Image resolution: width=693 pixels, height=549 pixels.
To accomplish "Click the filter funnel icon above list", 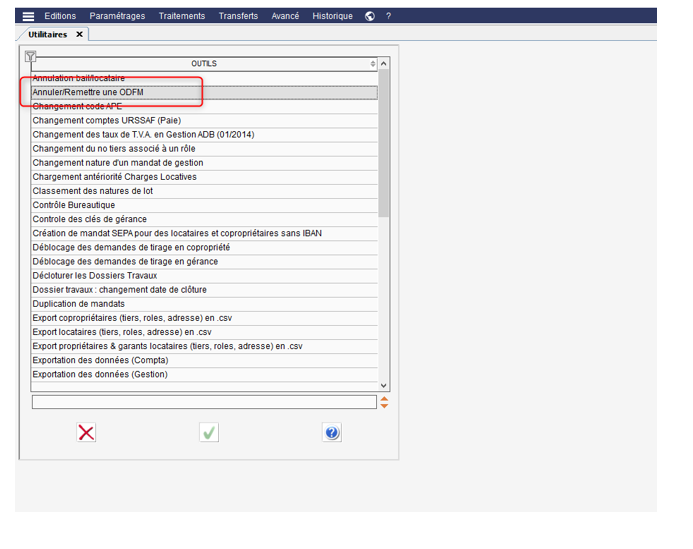I will click(30, 56).
